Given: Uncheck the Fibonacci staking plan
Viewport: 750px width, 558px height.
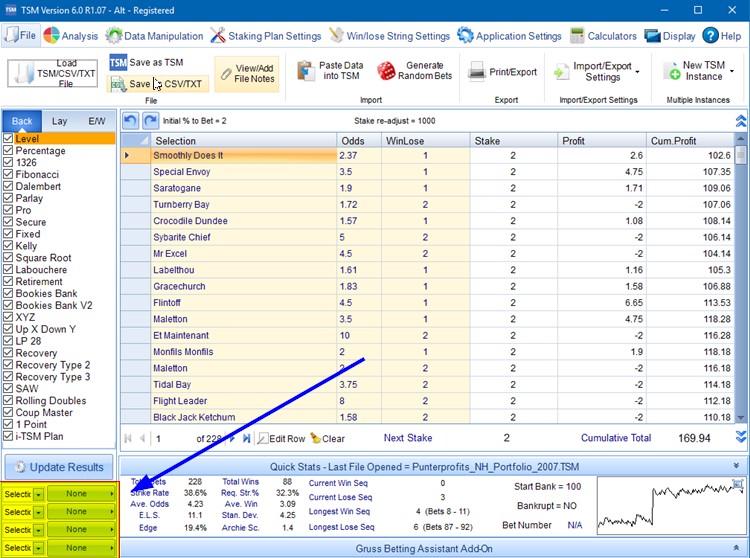Looking at the screenshot, I should click(9, 174).
